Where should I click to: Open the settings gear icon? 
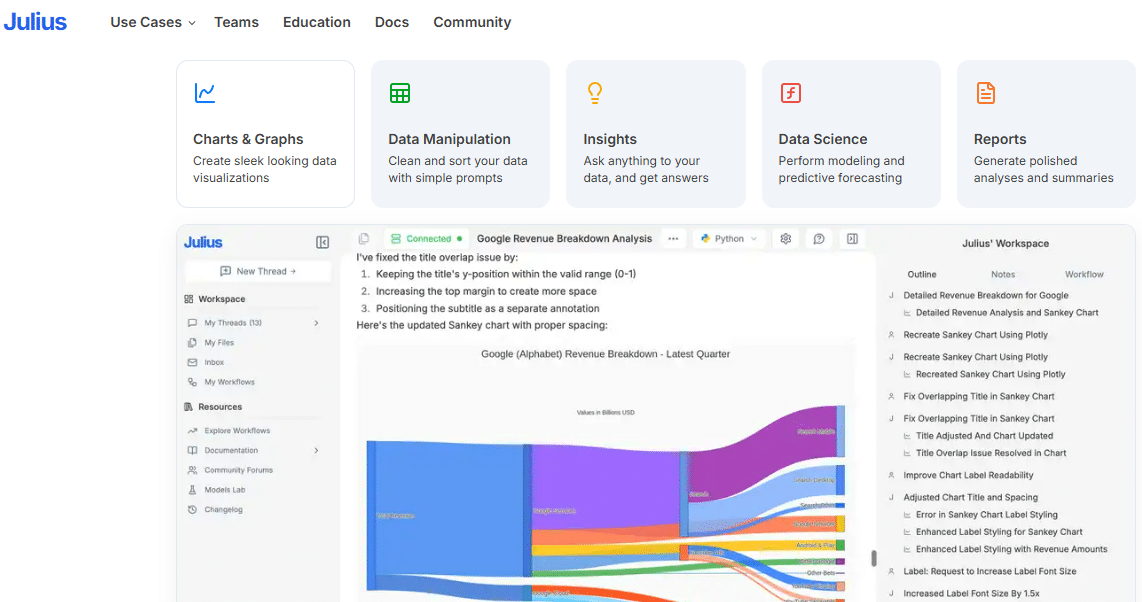pos(786,239)
